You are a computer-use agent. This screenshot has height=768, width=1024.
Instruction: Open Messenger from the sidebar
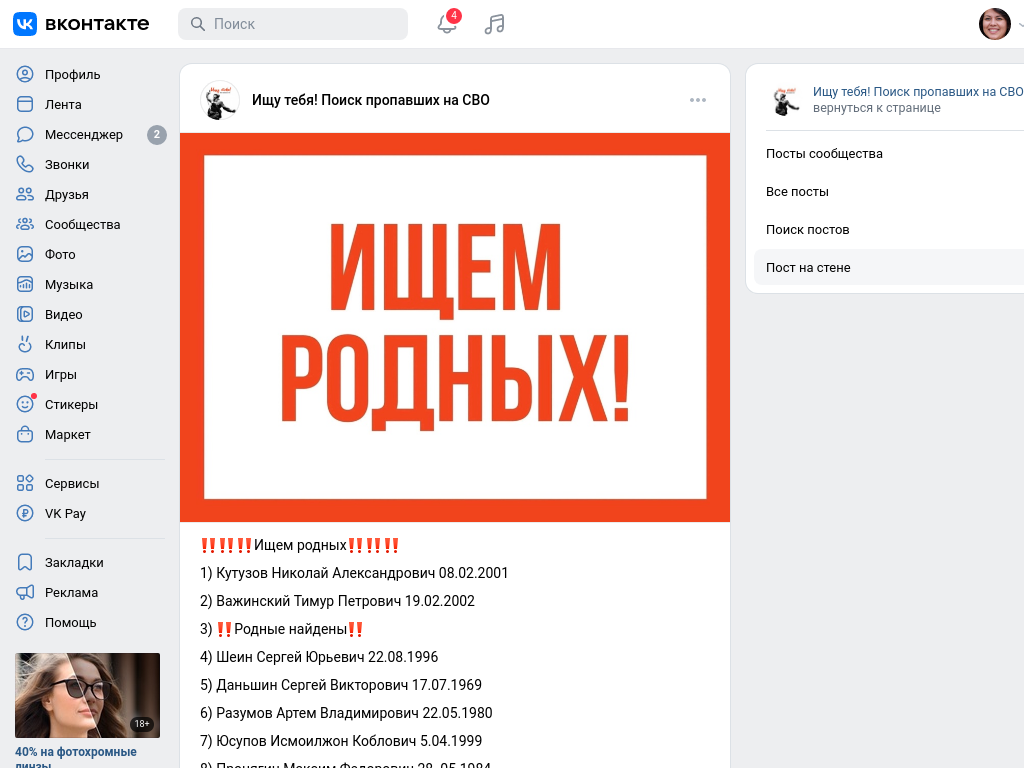(83, 134)
